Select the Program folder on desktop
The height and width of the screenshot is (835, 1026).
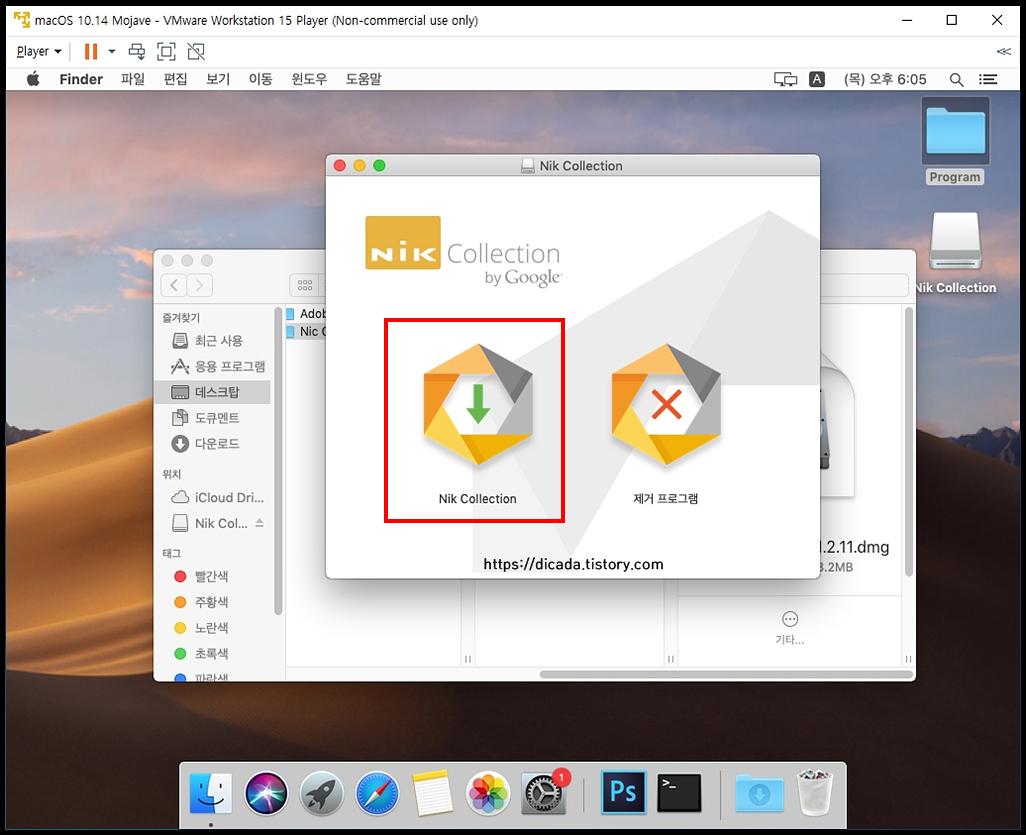tap(955, 131)
